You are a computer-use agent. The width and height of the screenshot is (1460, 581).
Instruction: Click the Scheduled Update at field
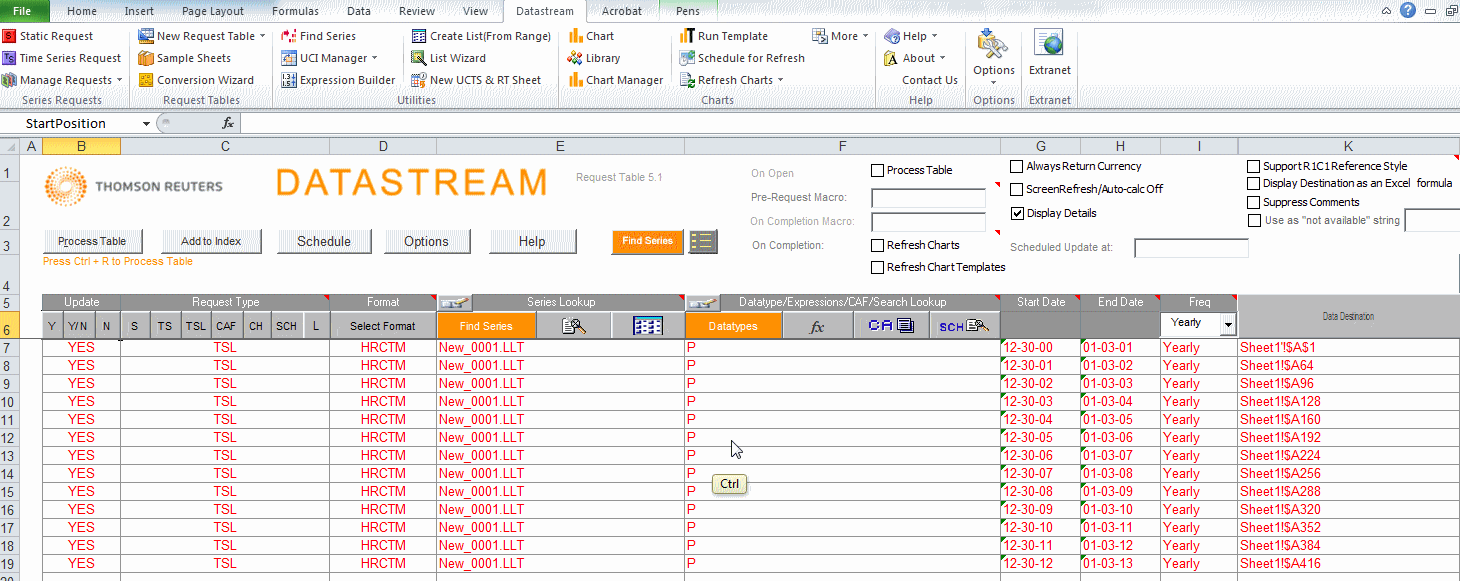[x=1191, y=247]
